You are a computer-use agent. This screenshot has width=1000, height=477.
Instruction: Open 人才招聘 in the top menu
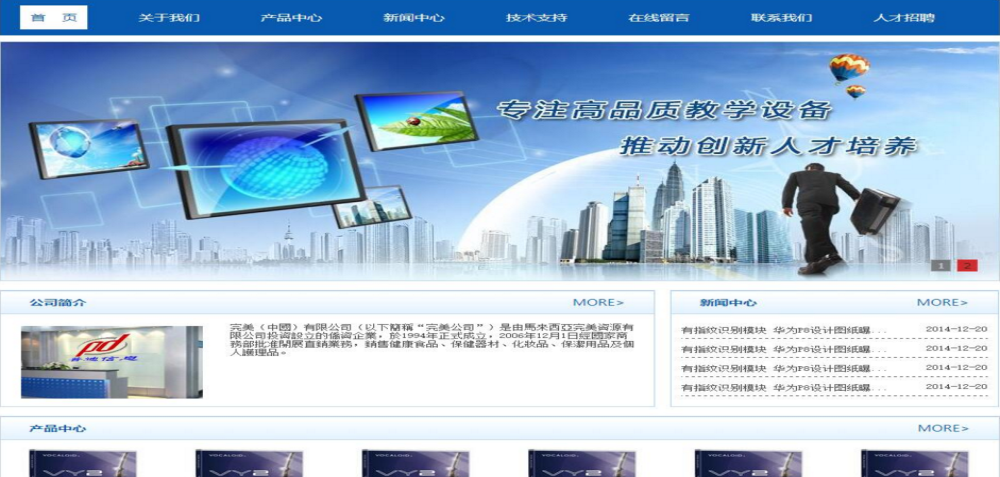(x=904, y=17)
